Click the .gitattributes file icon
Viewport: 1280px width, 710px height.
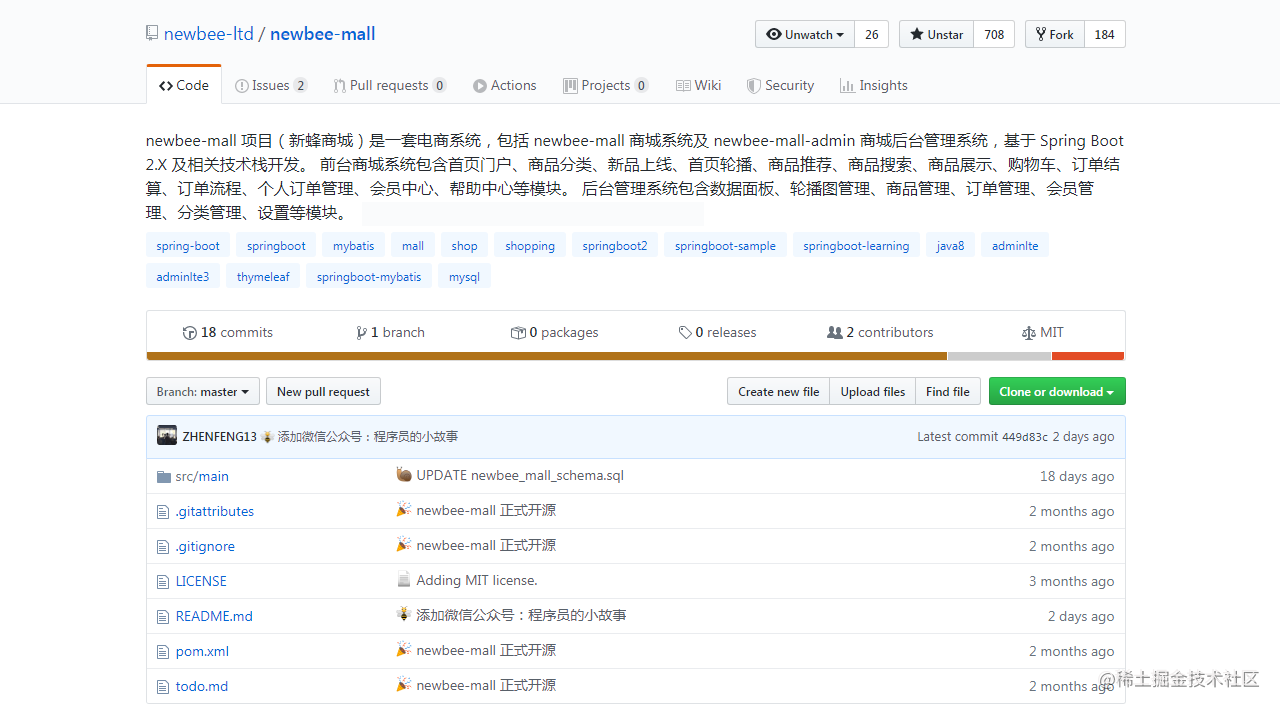pyautogui.click(x=163, y=512)
